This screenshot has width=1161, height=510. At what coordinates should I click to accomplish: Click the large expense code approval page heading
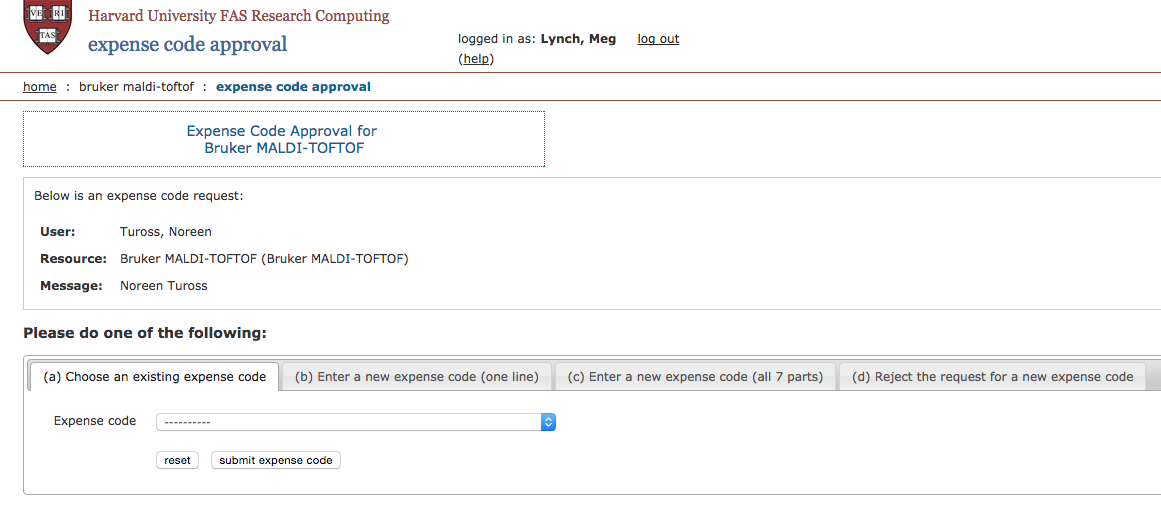click(x=187, y=44)
